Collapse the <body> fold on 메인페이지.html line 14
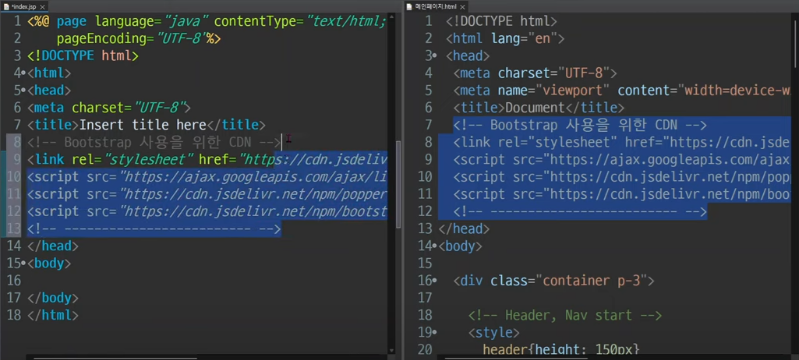 [435, 247]
